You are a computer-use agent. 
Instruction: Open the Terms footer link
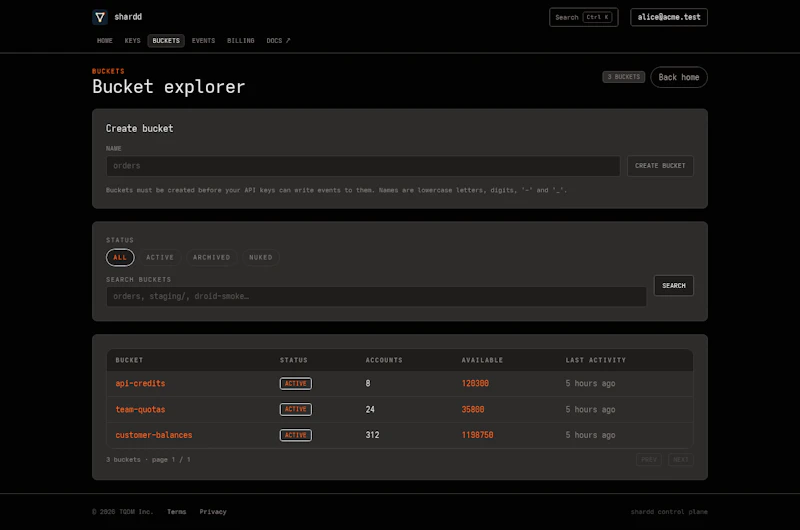pos(177,512)
